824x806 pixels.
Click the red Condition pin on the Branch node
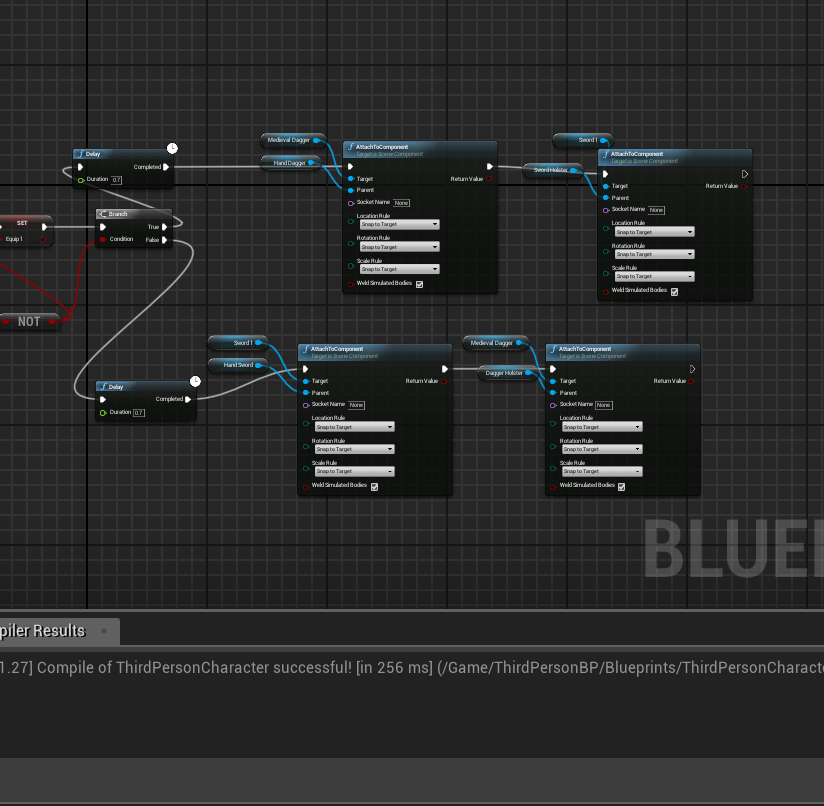103,240
